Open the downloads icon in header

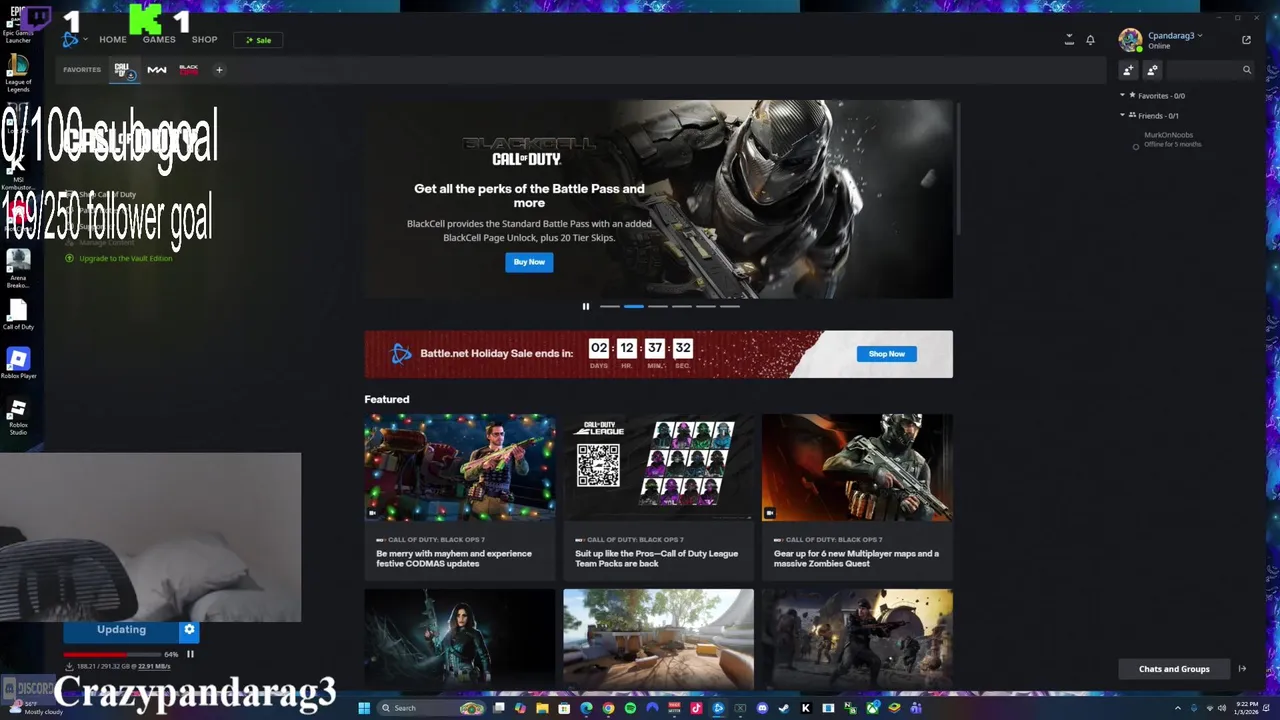point(1069,40)
